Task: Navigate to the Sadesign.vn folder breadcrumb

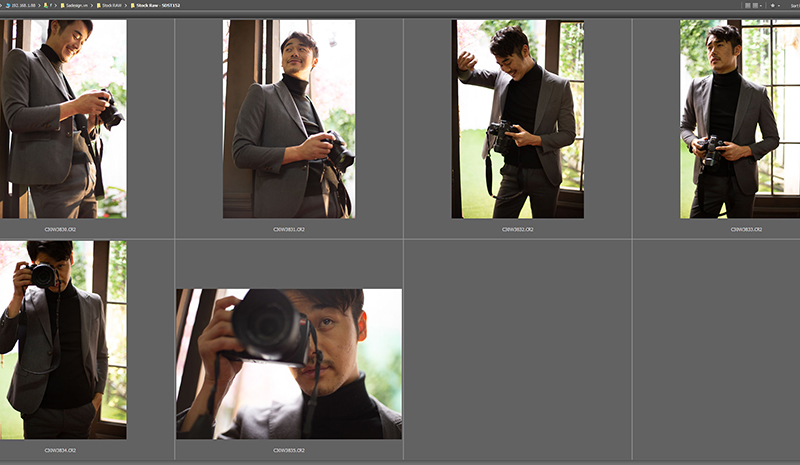Action: click(x=74, y=5)
